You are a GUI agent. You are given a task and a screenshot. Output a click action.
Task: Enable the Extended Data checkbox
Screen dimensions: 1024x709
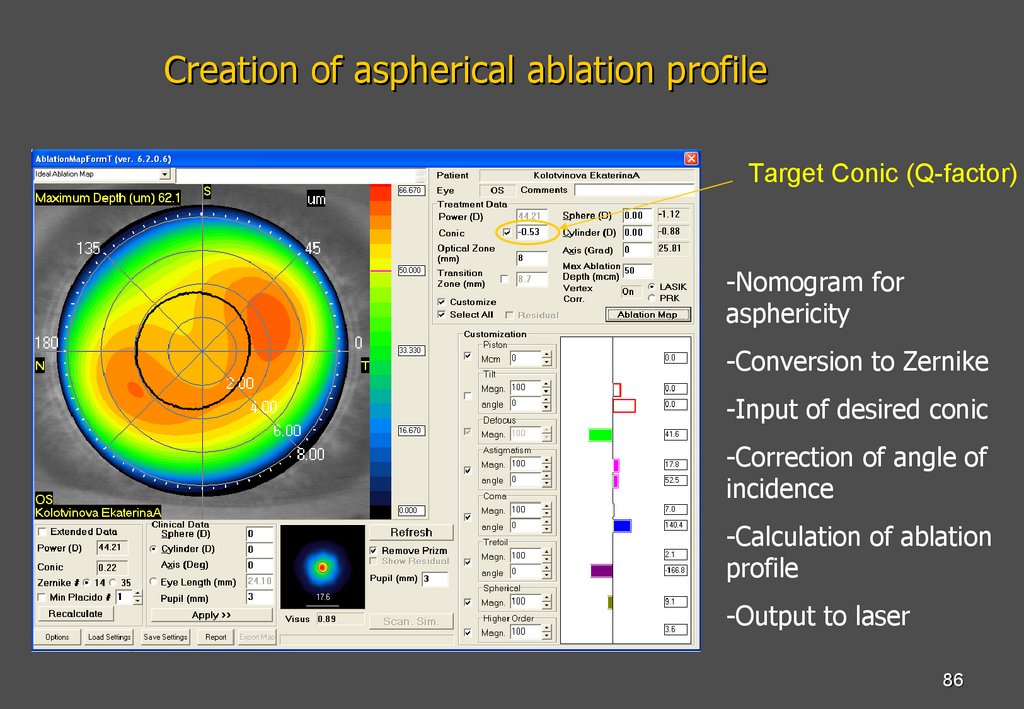[x=41, y=532]
